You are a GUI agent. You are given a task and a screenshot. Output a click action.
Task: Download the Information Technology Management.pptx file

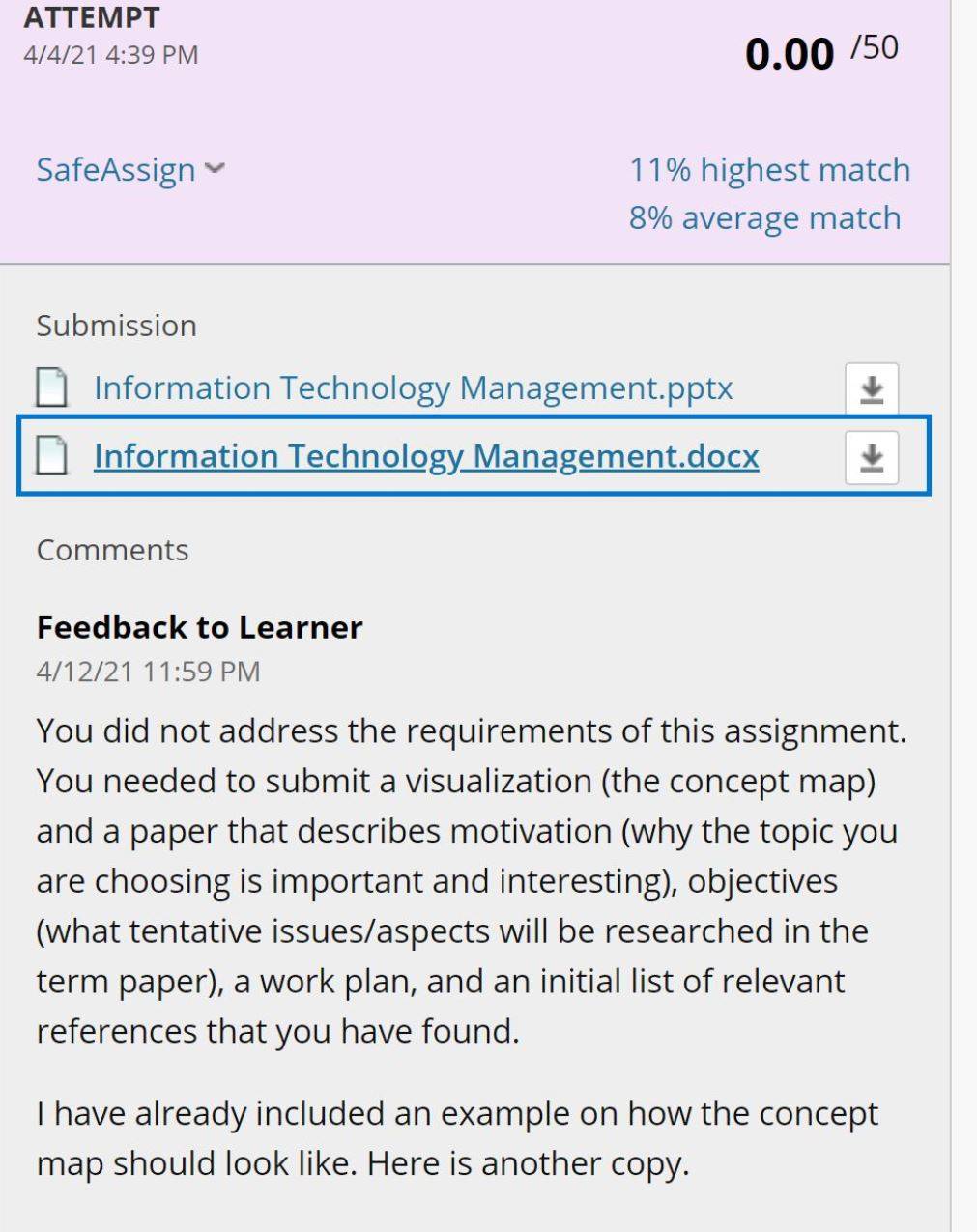[872, 389]
